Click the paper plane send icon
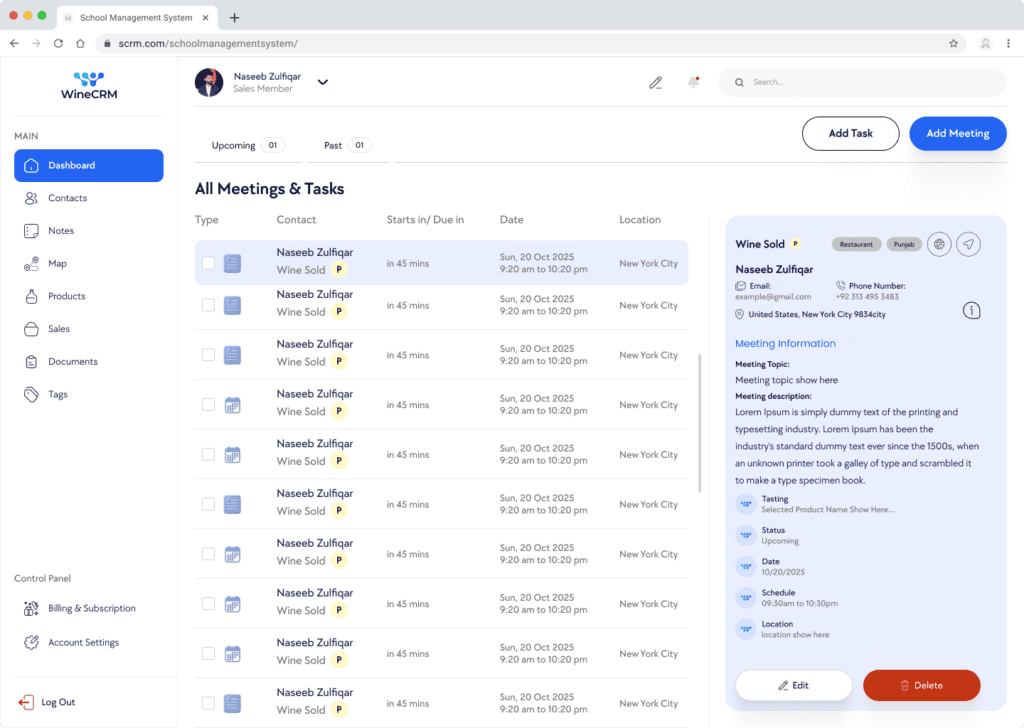Screen dimensions: 1024x728 click(968, 244)
